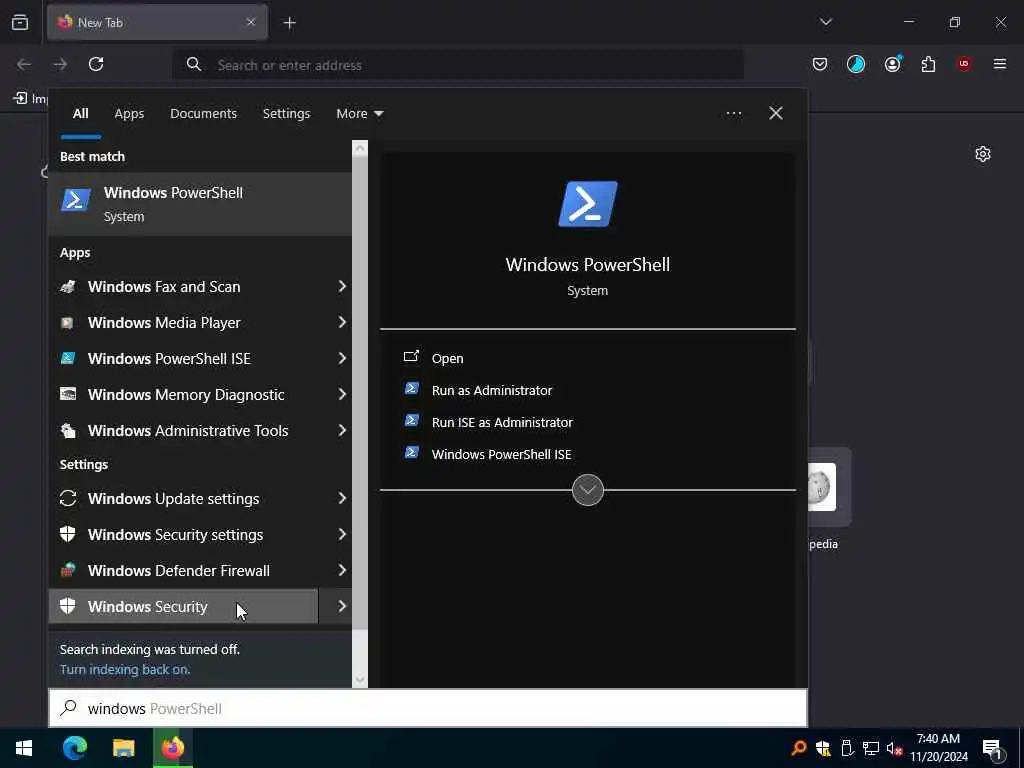This screenshot has height=768, width=1024.
Task: Open File Explorer from taskbar
Action: click(123, 748)
